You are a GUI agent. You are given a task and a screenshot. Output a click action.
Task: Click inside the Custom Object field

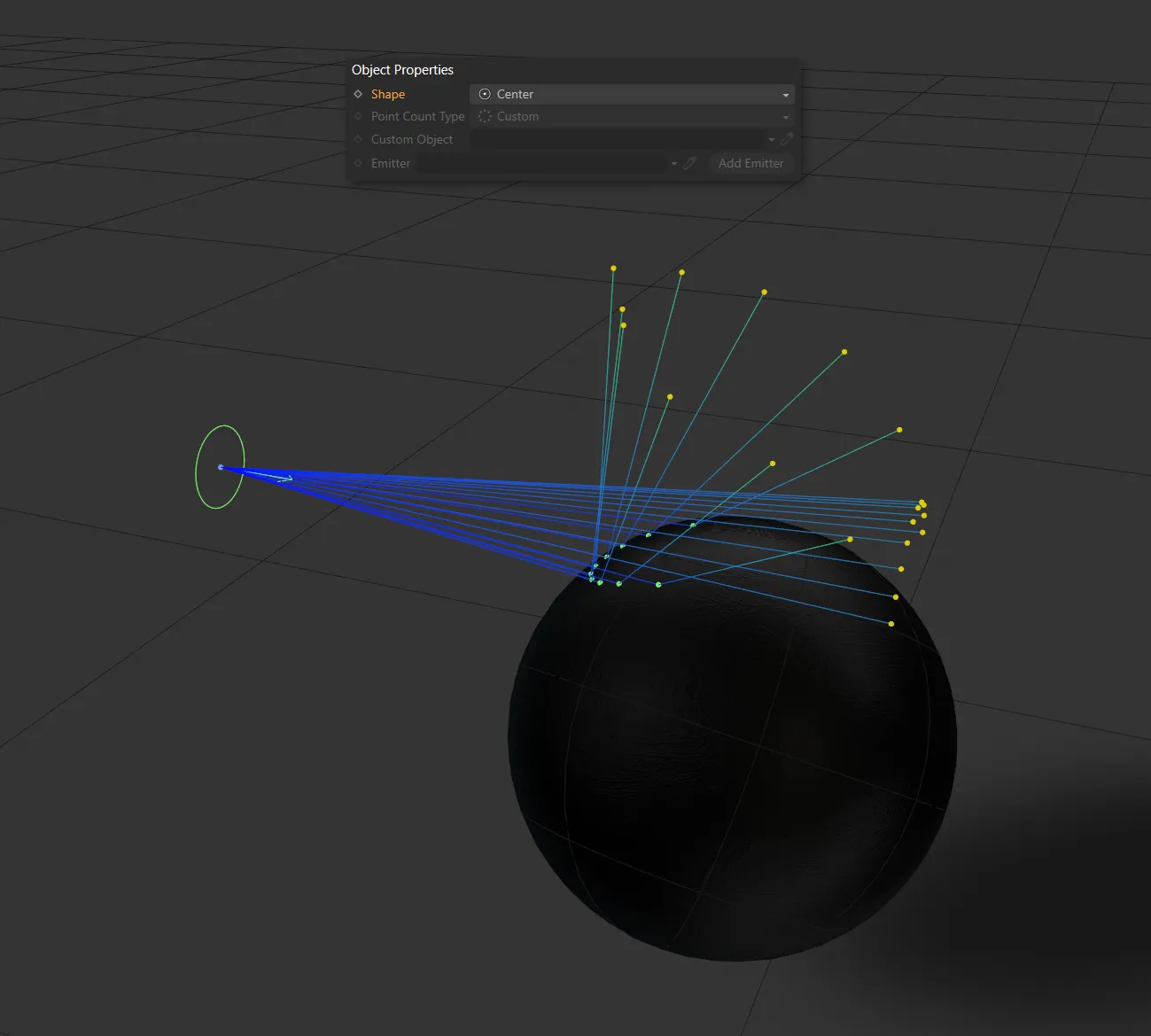[x=620, y=139]
